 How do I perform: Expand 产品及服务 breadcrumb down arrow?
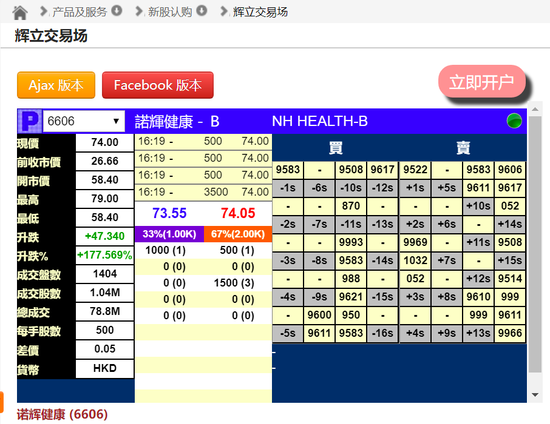[117, 11]
